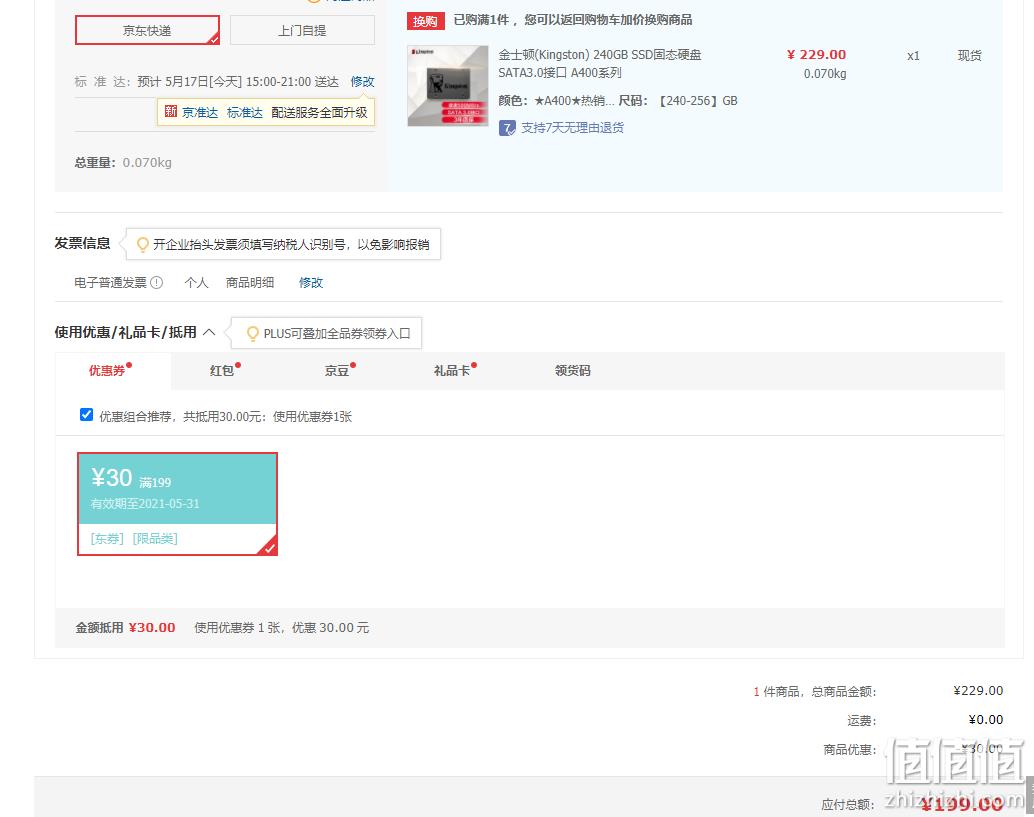1034x817 pixels.
Task: Uncheck the 优惠组合推荐 checkbox
Action: [86, 415]
